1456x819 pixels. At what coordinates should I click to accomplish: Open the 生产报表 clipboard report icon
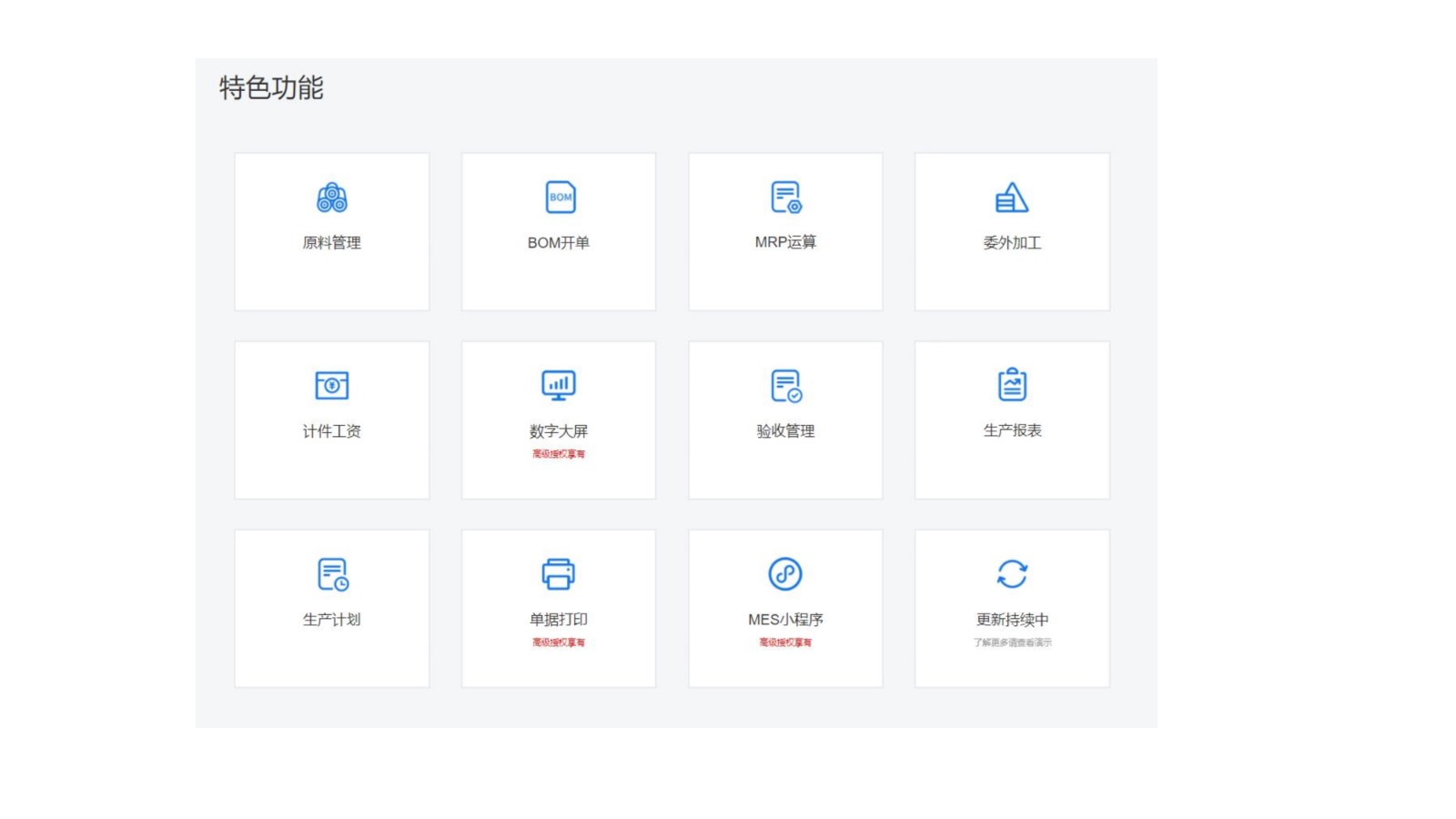1012,385
